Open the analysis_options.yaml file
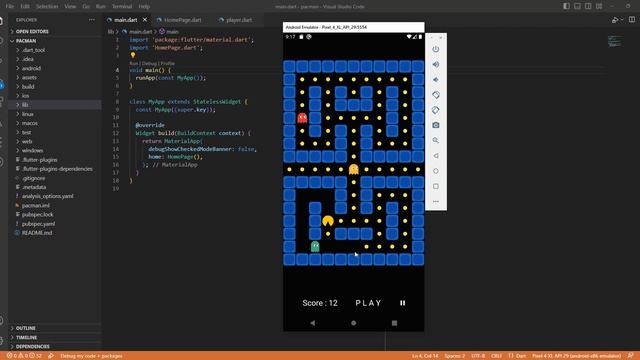The image size is (640, 360). [x=55, y=196]
